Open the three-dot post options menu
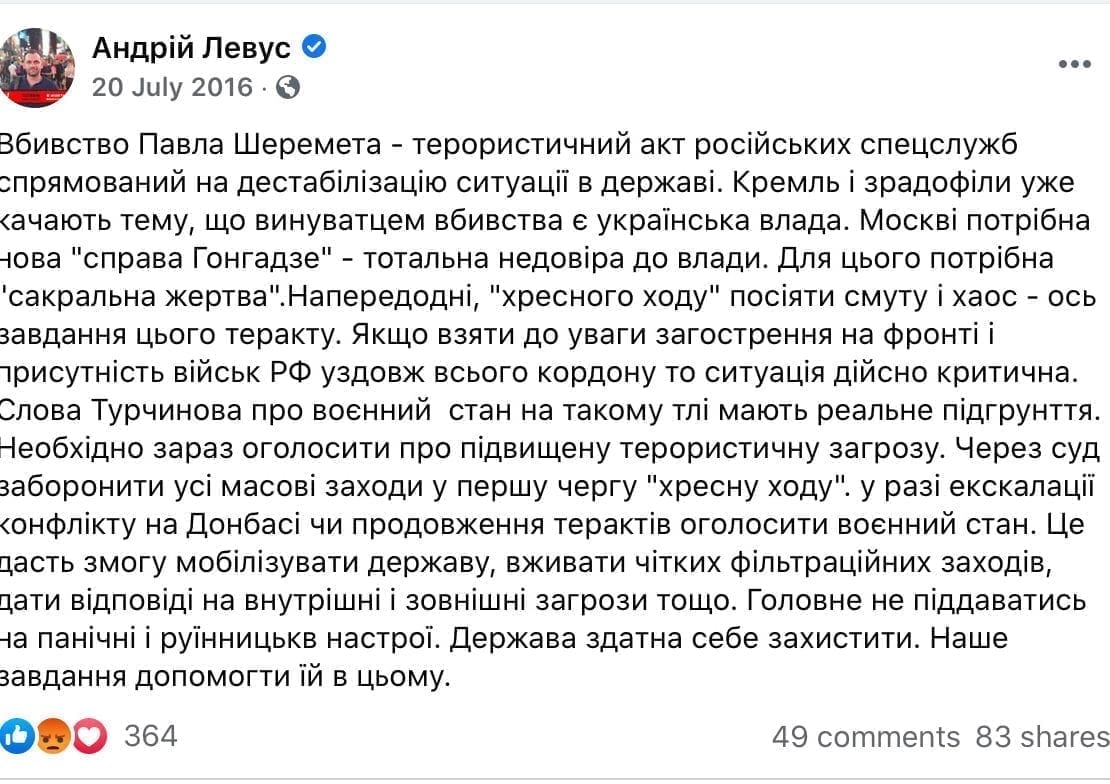 1075,64
